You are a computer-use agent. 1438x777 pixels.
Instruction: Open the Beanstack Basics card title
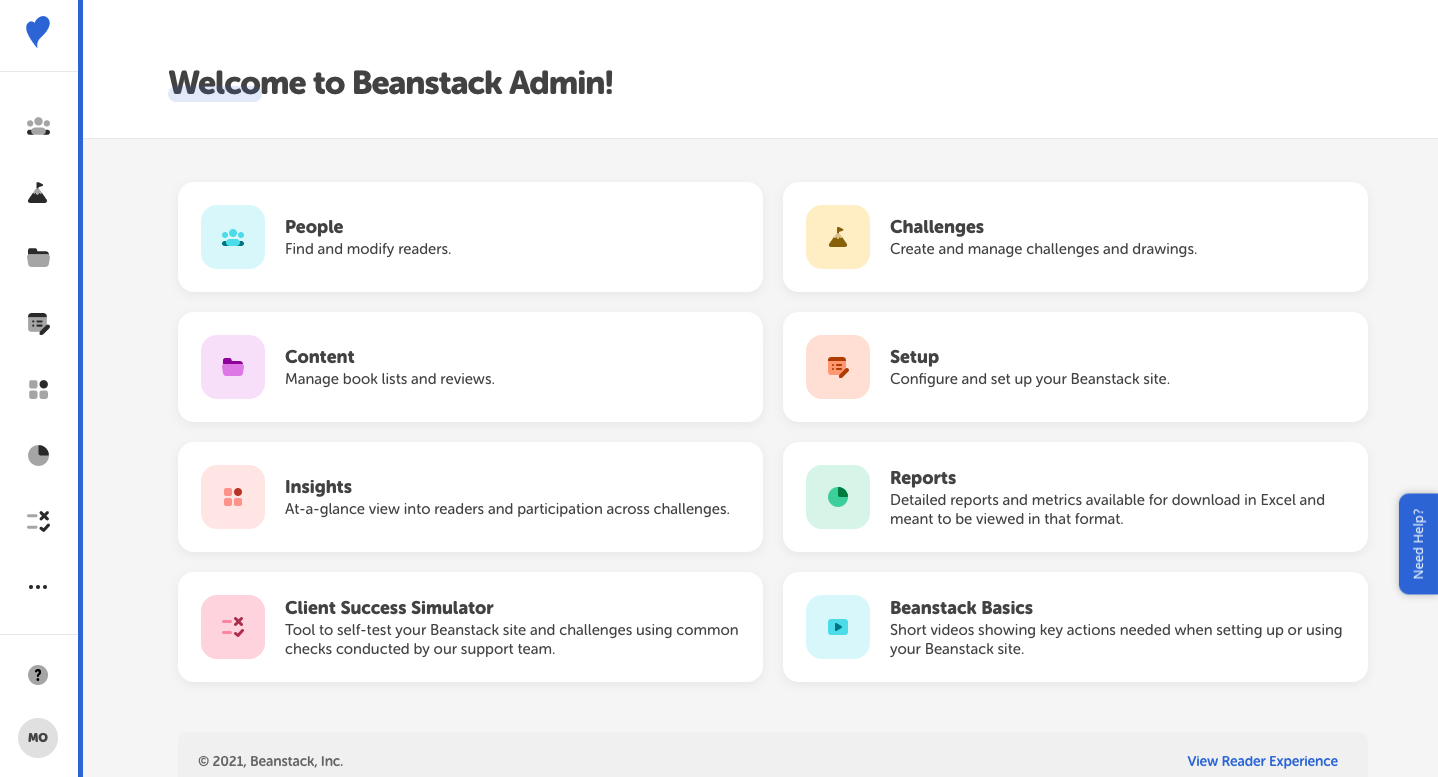(961, 608)
